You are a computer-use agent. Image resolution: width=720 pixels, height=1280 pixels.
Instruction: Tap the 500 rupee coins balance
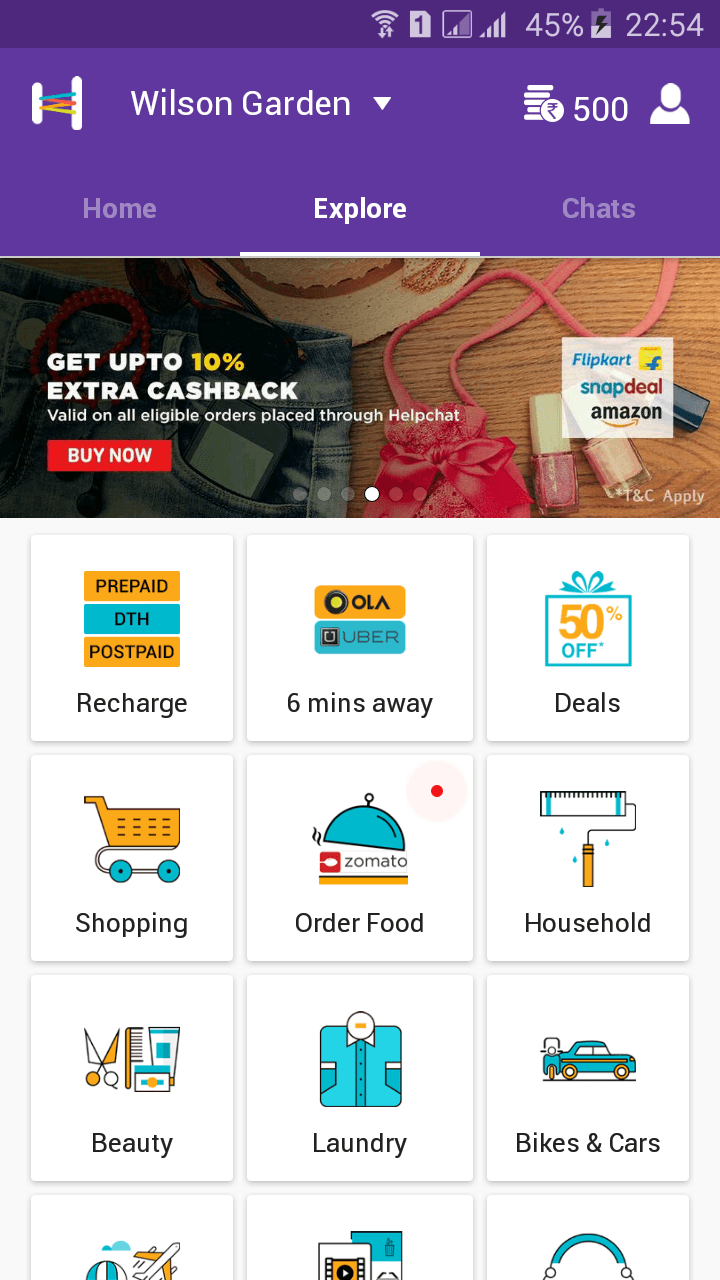576,107
